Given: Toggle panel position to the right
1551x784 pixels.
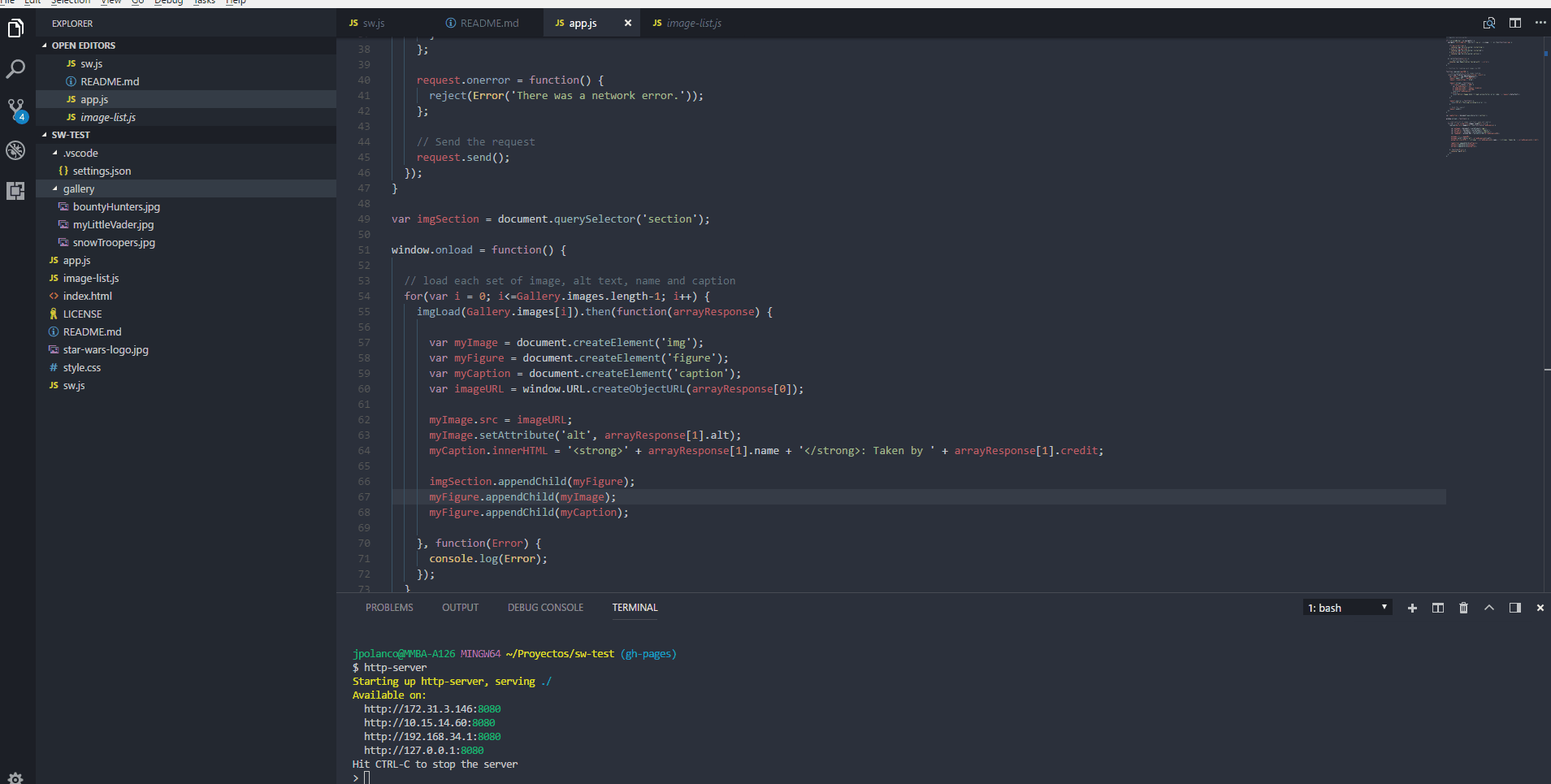Looking at the screenshot, I should coord(1514,608).
